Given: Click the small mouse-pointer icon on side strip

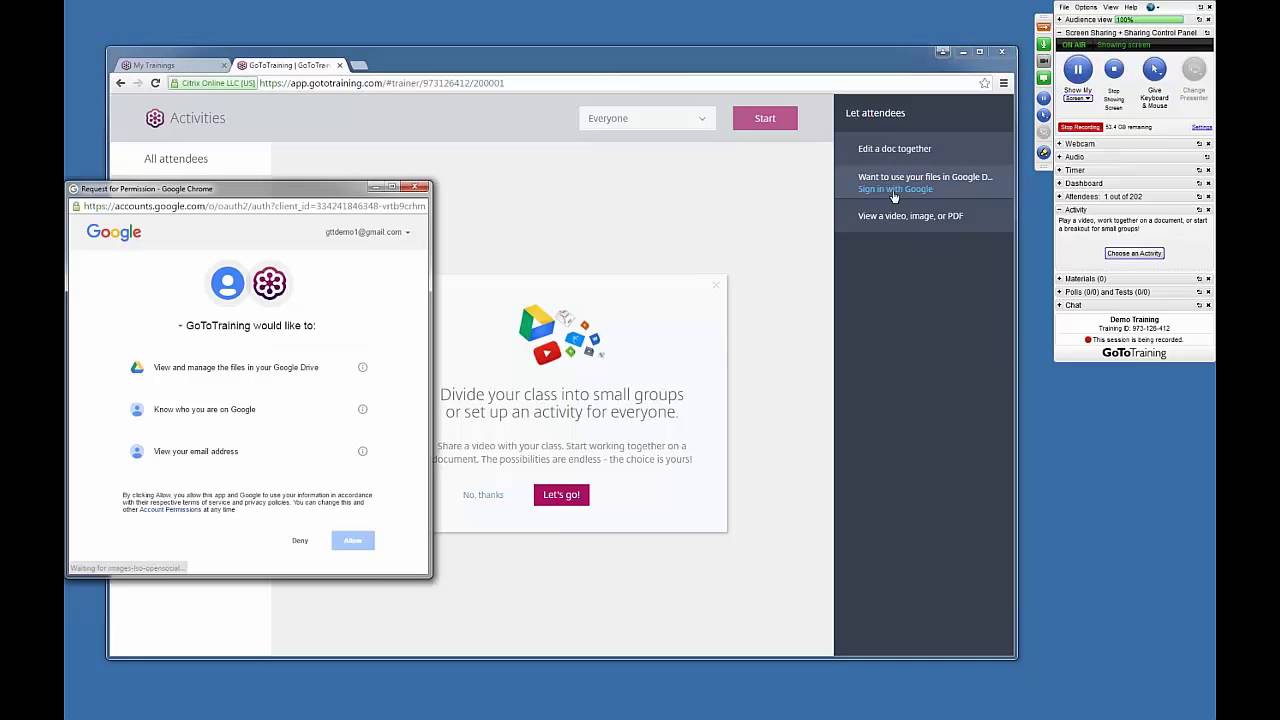Looking at the screenshot, I should click(1044, 115).
